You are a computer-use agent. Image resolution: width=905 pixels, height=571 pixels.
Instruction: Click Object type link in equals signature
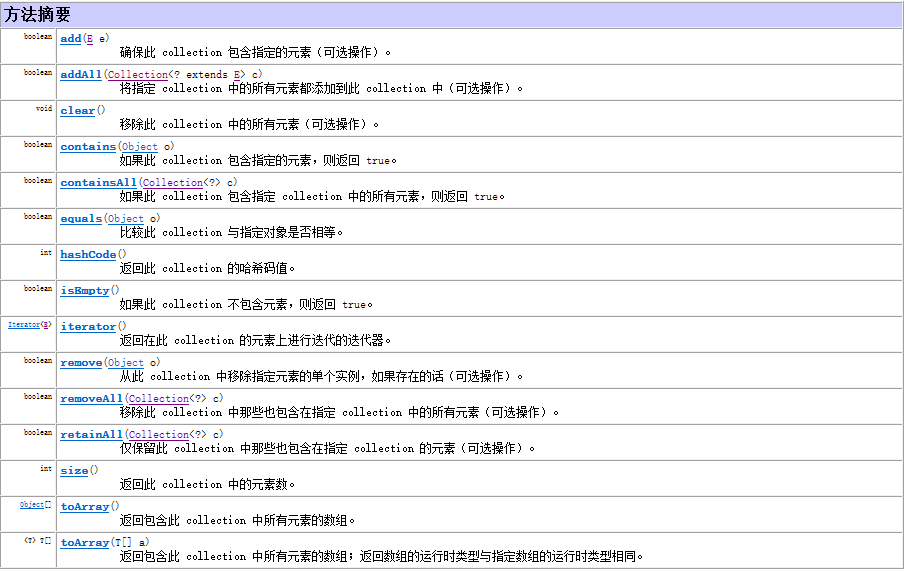click(x=125, y=218)
